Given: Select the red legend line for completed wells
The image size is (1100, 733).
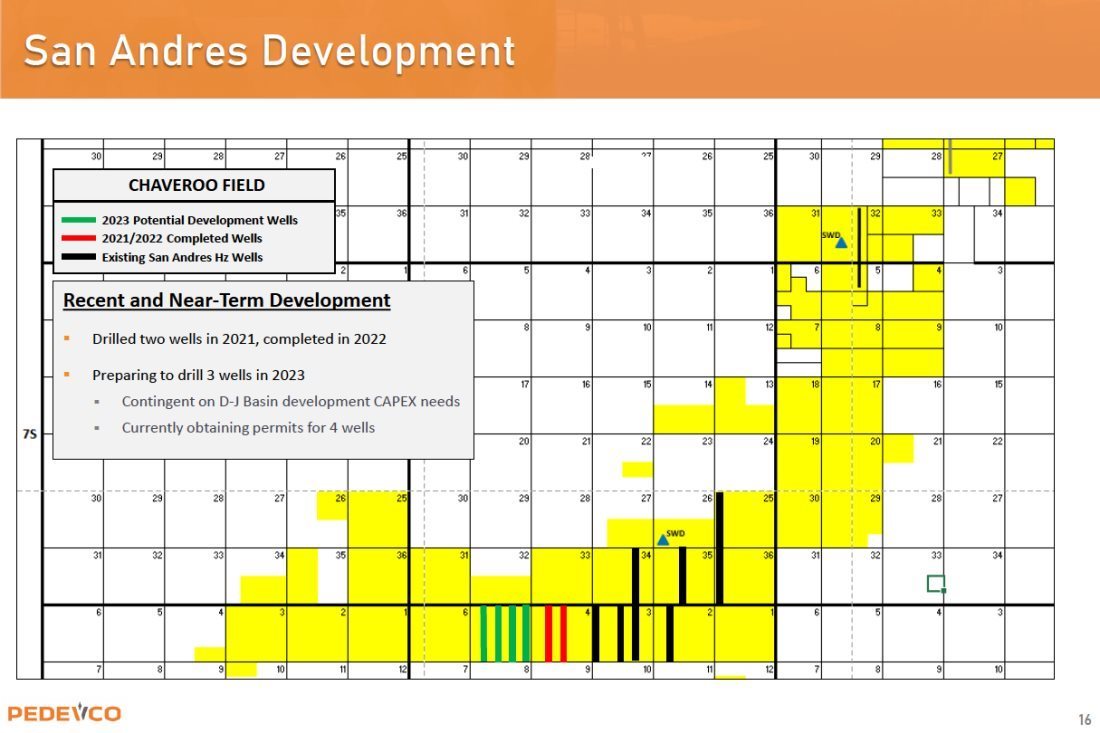Looking at the screenshot, I should coord(78,239).
